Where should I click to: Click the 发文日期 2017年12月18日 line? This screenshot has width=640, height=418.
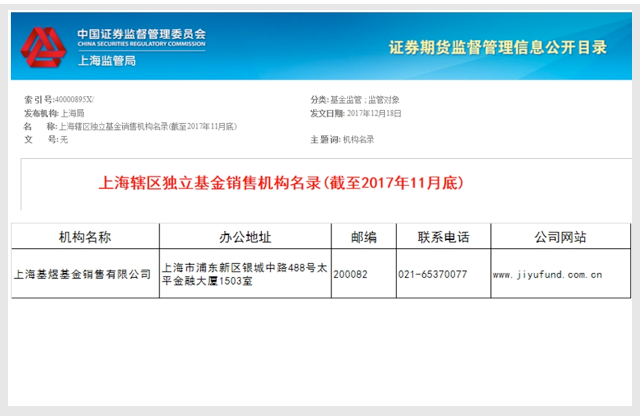pyautogui.click(x=356, y=113)
